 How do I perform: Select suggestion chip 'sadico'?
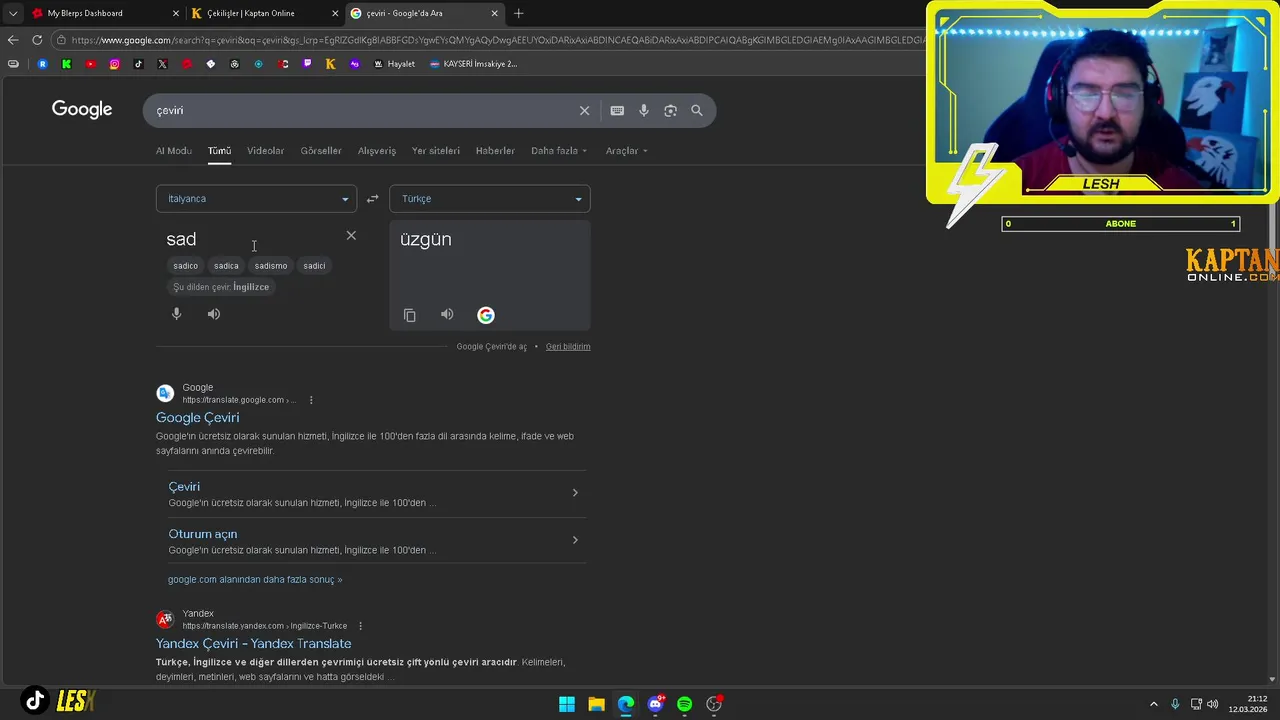tap(186, 266)
